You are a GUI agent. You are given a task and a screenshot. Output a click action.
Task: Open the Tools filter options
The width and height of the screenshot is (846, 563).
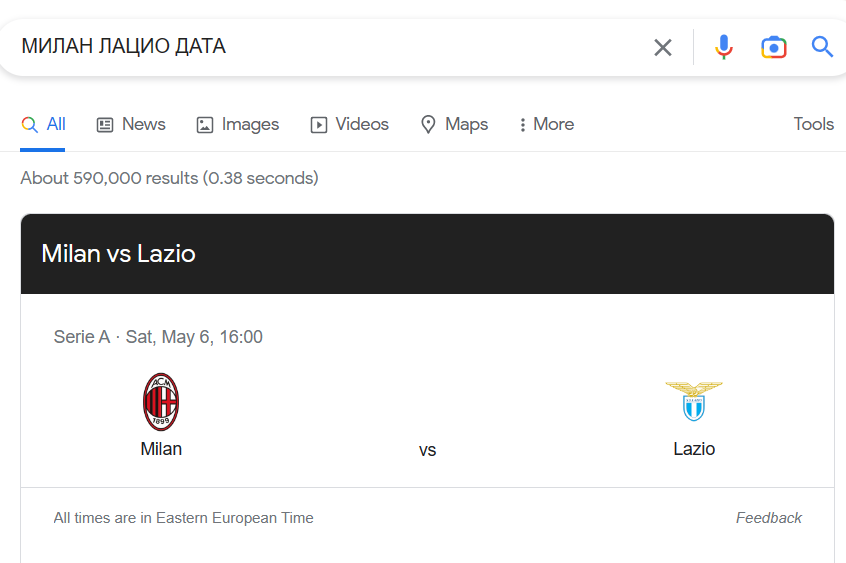(x=813, y=124)
